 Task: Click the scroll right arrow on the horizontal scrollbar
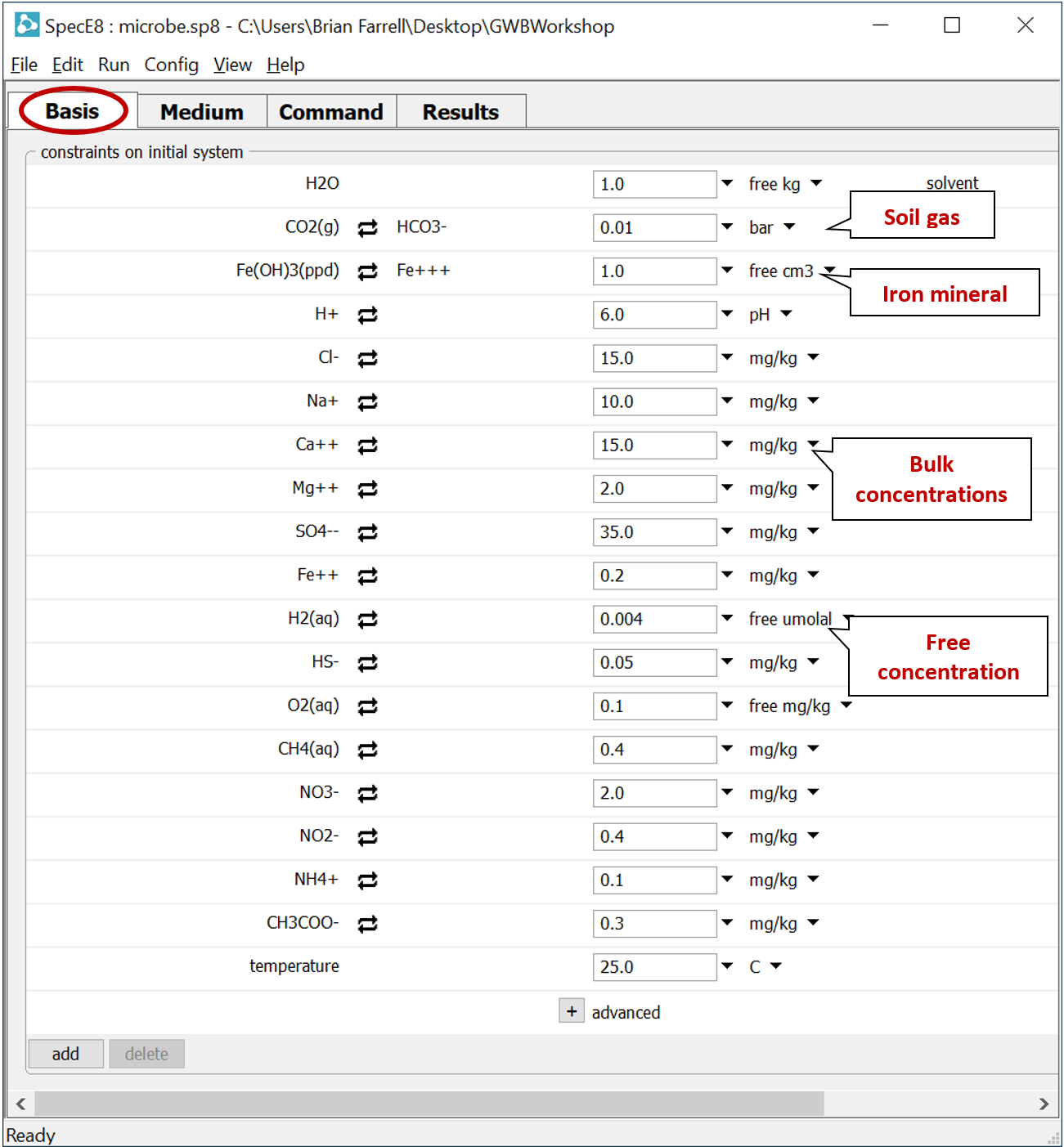pos(1044,1104)
